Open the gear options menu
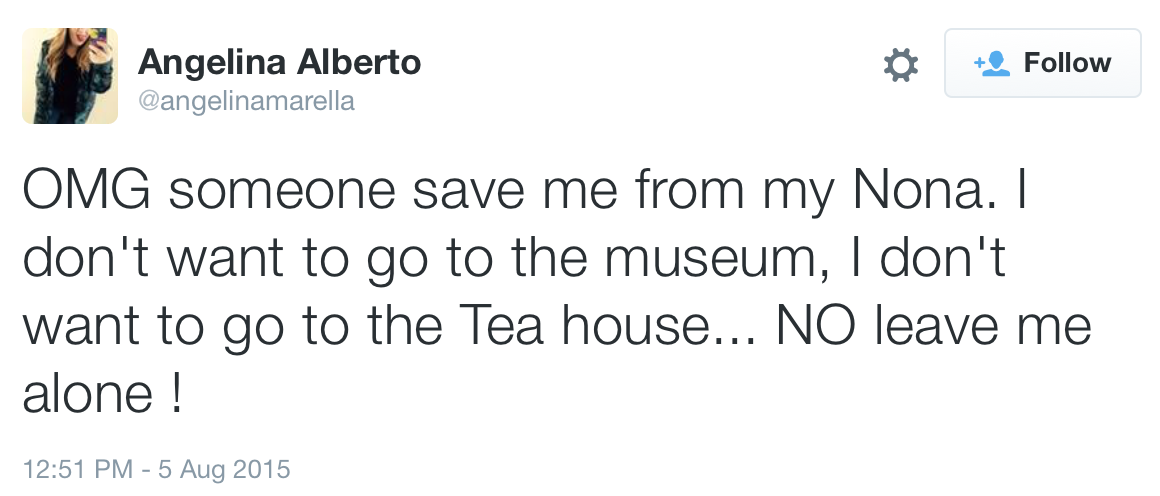The height and width of the screenshot is (496, 1160). pyautogui.click(x=900, y=65)
